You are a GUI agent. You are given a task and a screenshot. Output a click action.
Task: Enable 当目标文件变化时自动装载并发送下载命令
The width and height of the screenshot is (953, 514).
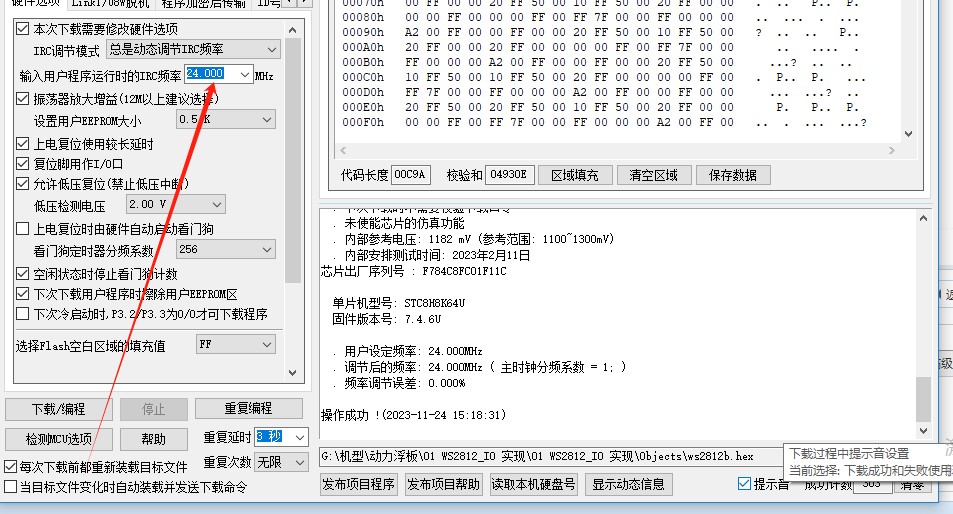coord(10,487)
